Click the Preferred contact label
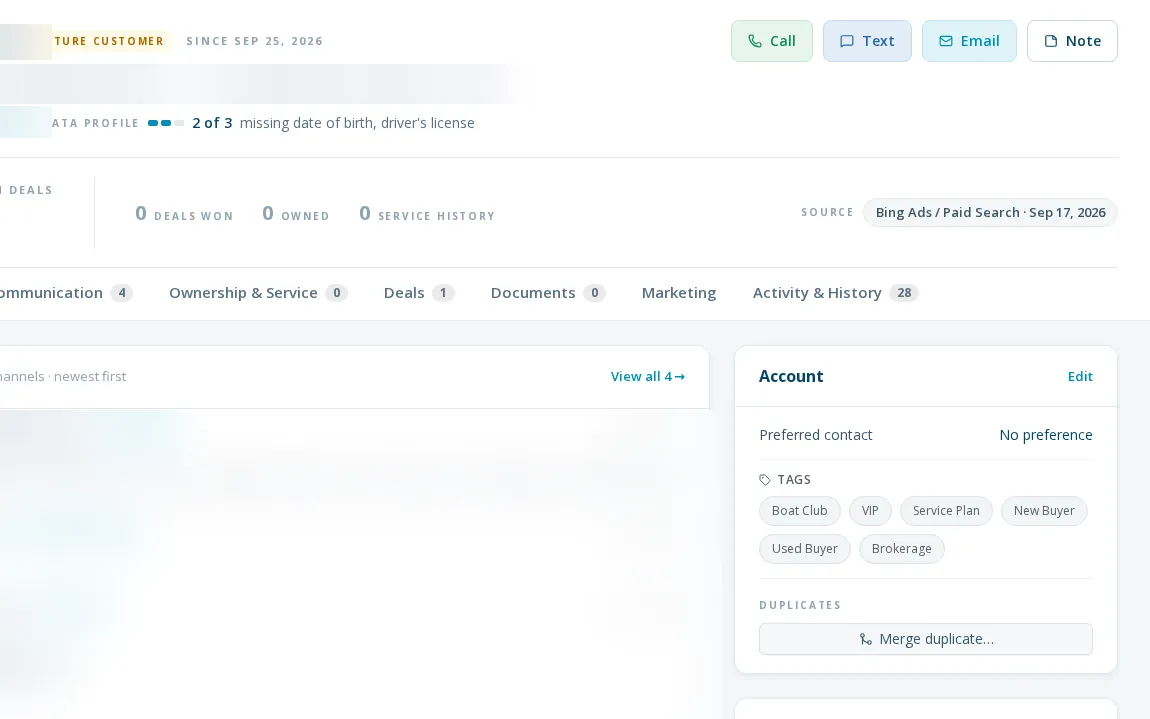The height and width of the screenshot is (719, 1150). pyautogui.click(x=816, y=435)
